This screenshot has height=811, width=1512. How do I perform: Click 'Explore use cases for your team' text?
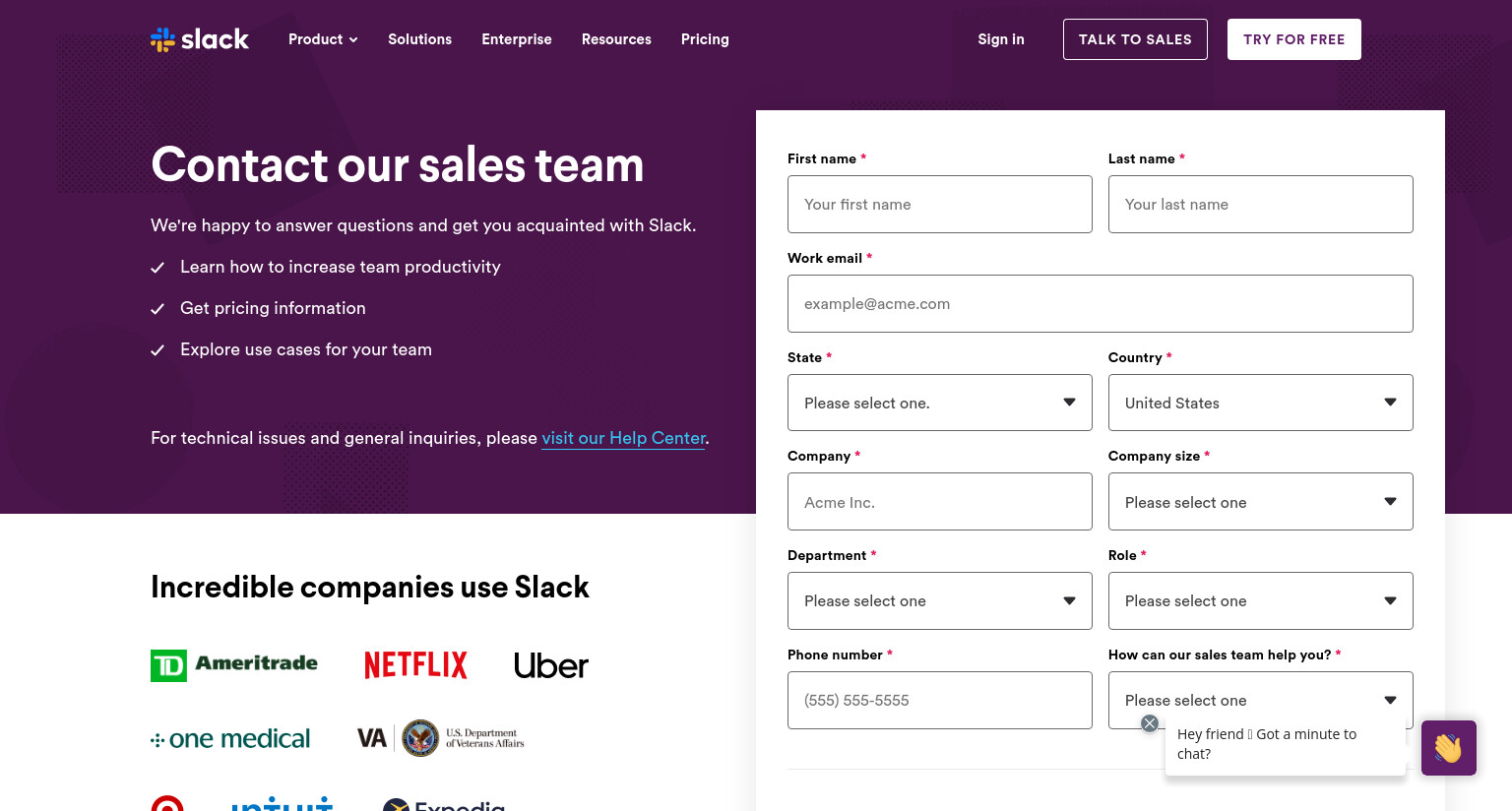[306, 349]
